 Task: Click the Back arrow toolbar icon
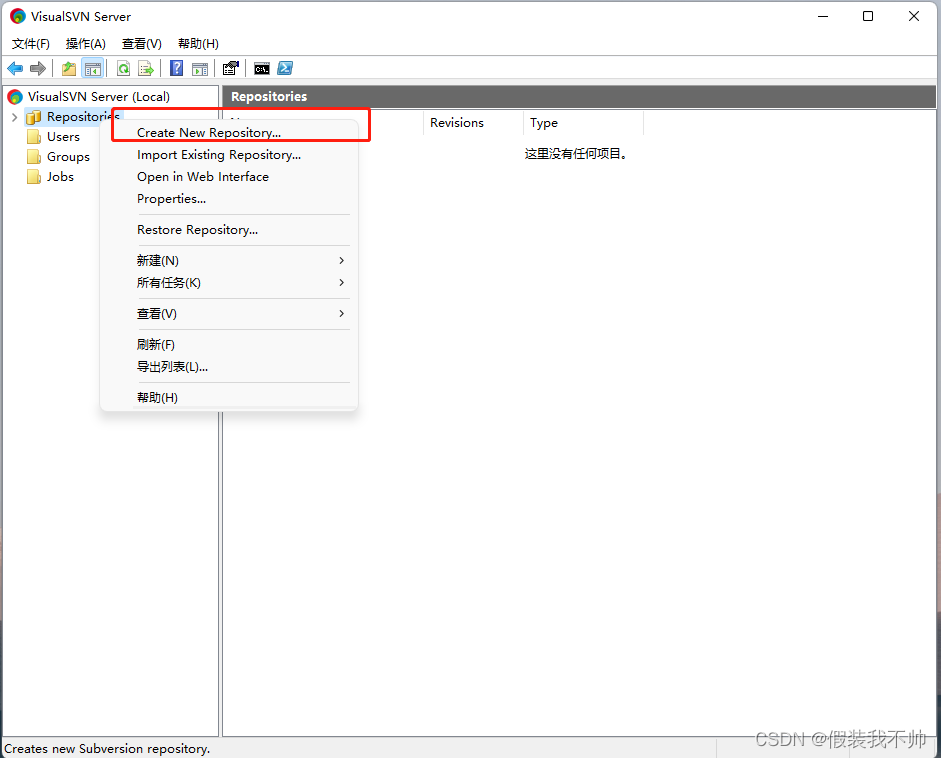pos(15,68)
